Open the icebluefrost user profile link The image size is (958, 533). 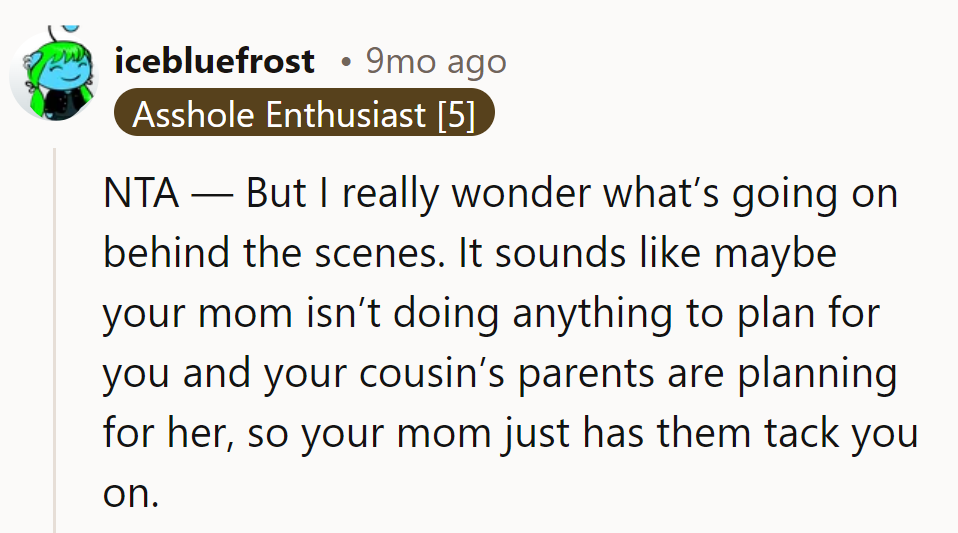pos(214,62)
